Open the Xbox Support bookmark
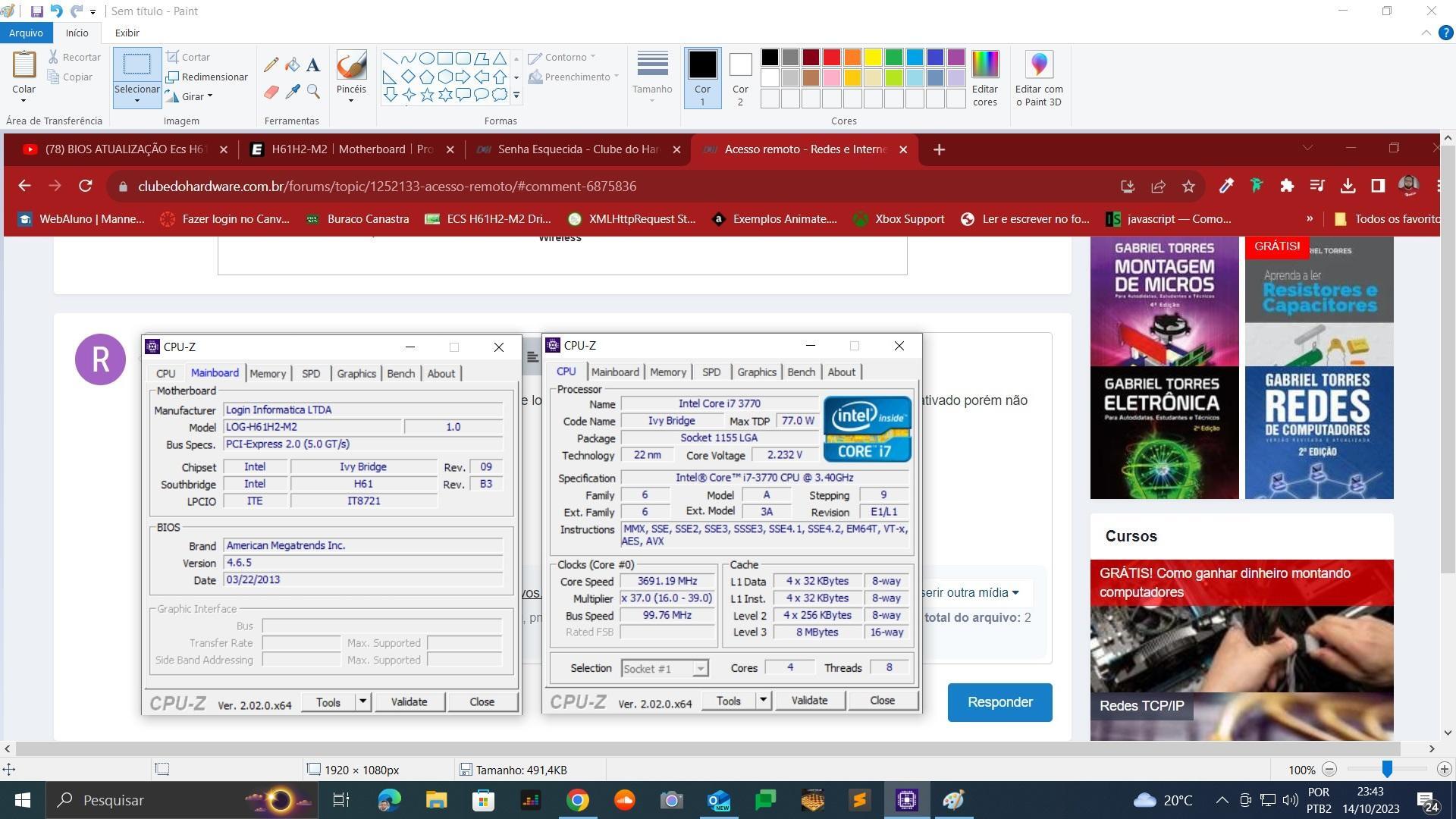Screen dimensions: 1456x819 pos(899,219)
